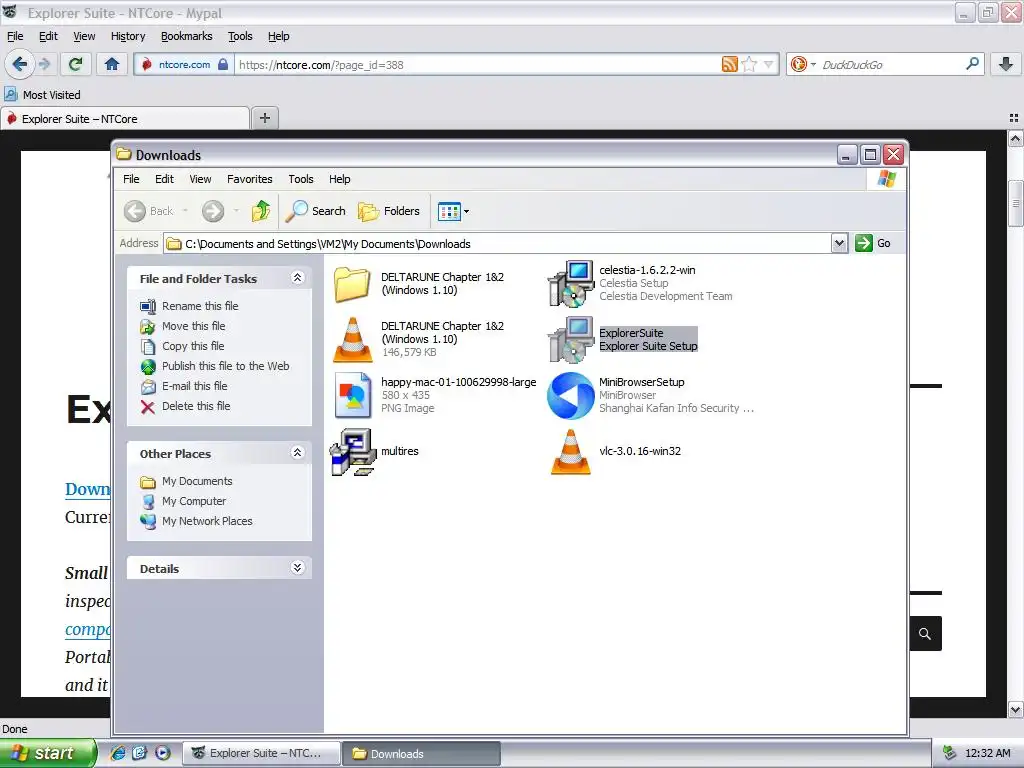
Task: Select the DELTARUNE Chapter 1&2 folder
Action: (419, 284)
